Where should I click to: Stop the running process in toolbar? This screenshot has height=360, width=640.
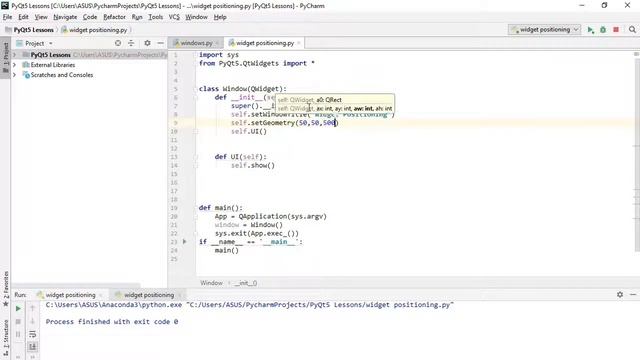[616, 30]
